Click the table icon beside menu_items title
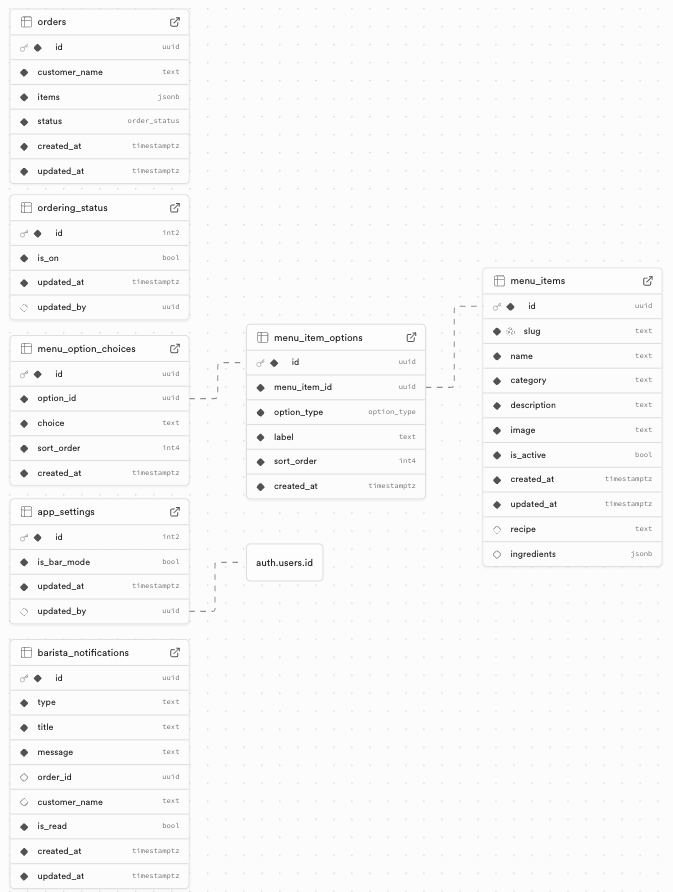The image size is (673, 892). click(x=499, y=281)
